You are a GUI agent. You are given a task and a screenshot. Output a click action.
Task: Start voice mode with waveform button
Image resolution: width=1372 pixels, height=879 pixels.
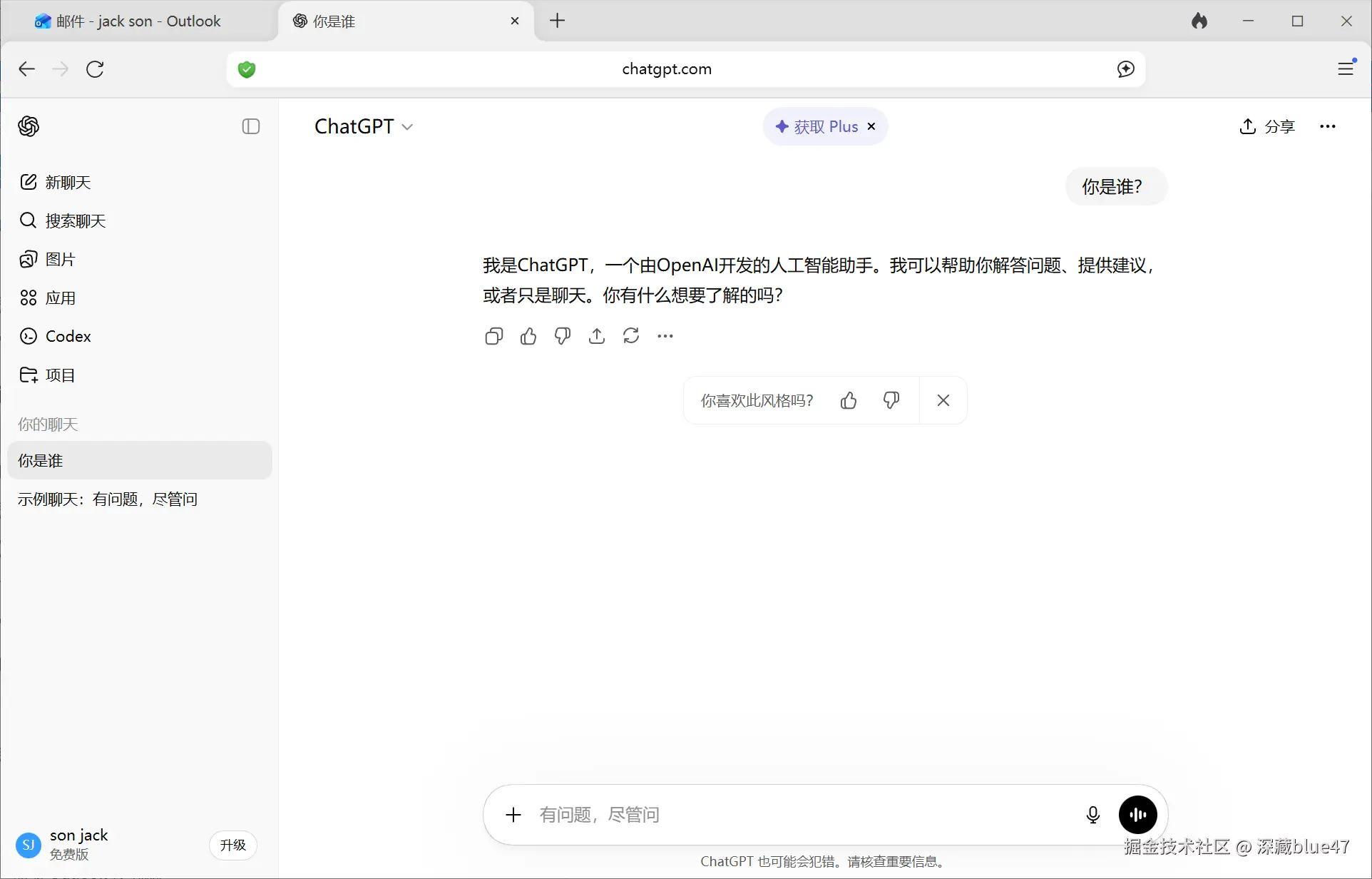[x=1137, y=815]
